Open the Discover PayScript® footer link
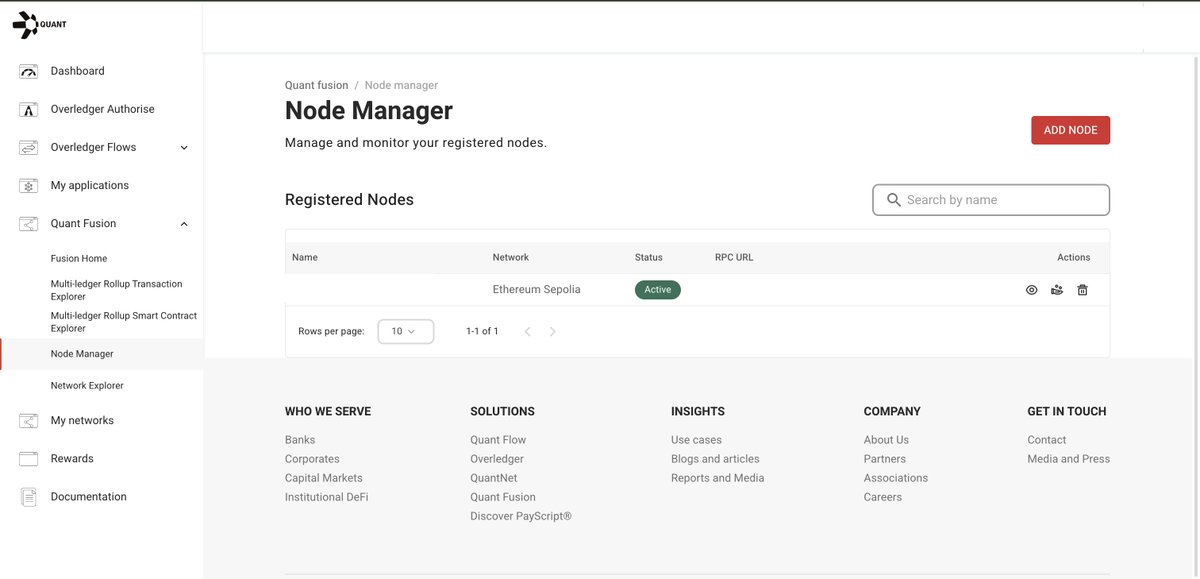Image resolution: width=1200 pixels, height=579 pixels. point(521,516)
